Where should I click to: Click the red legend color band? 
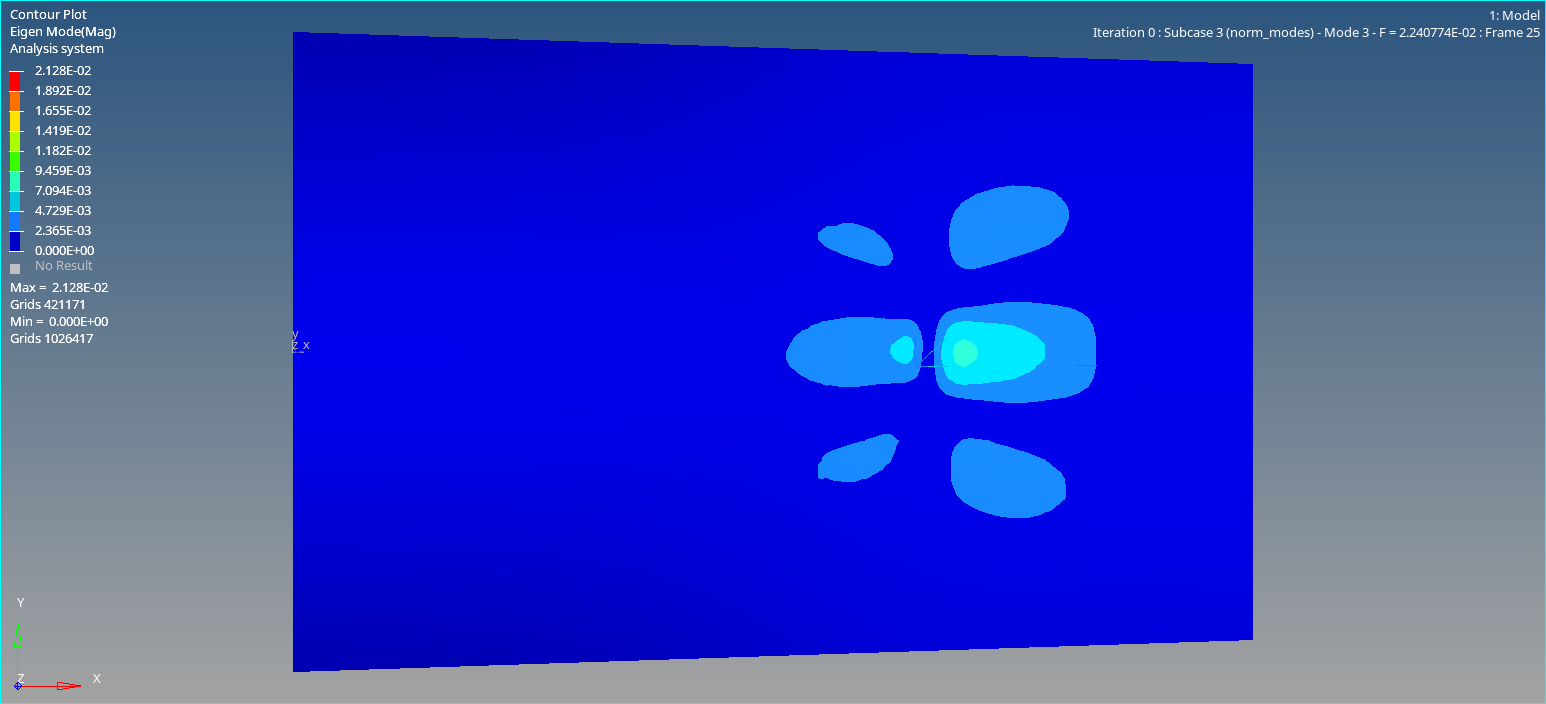15,81
